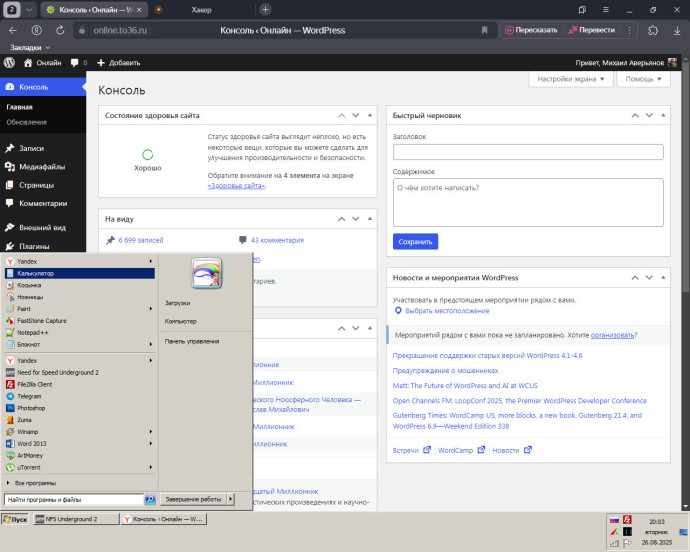Launch FastStone Capture from Start menu
690x552 pixels.
point(80,321)
